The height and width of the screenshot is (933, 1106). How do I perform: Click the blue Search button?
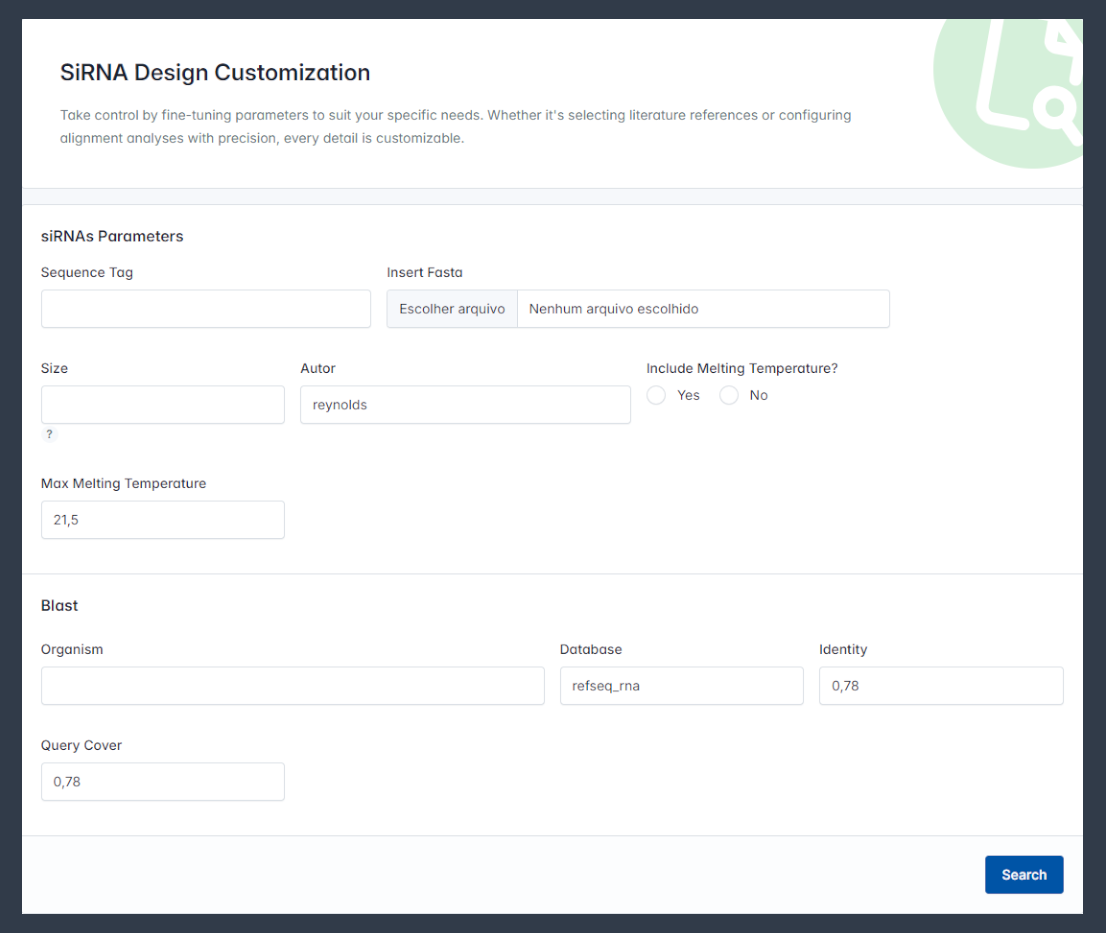[x=1023, y=874]
